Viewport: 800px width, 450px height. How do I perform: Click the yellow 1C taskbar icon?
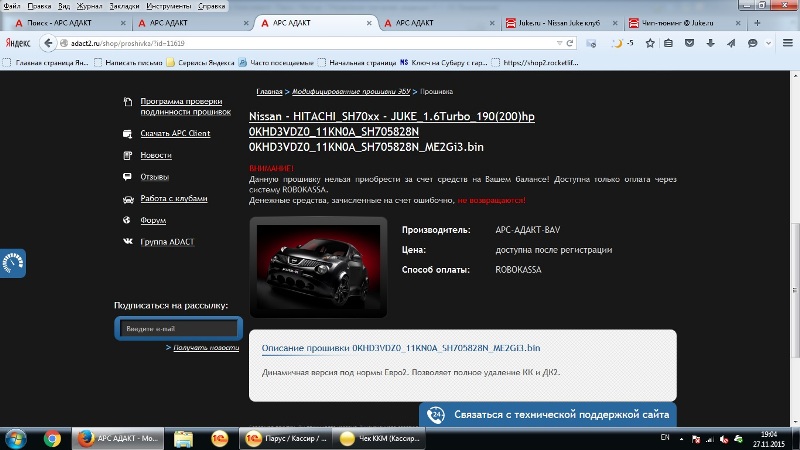point(220,438)
